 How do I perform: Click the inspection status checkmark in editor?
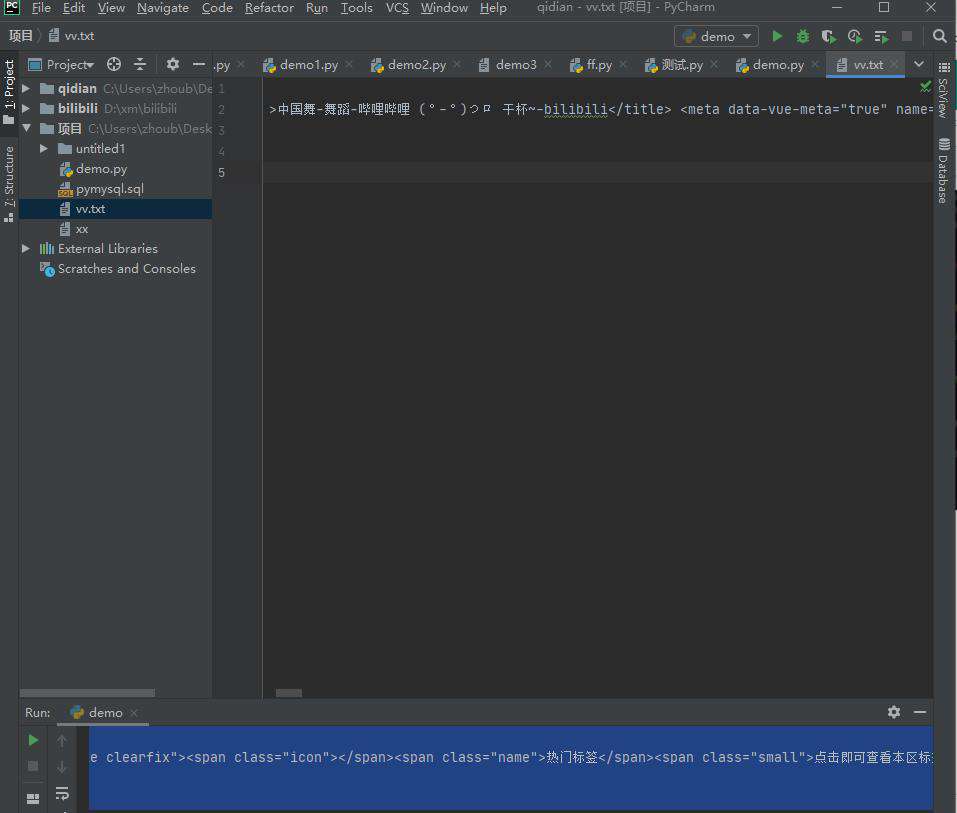(x=925, y=87)
